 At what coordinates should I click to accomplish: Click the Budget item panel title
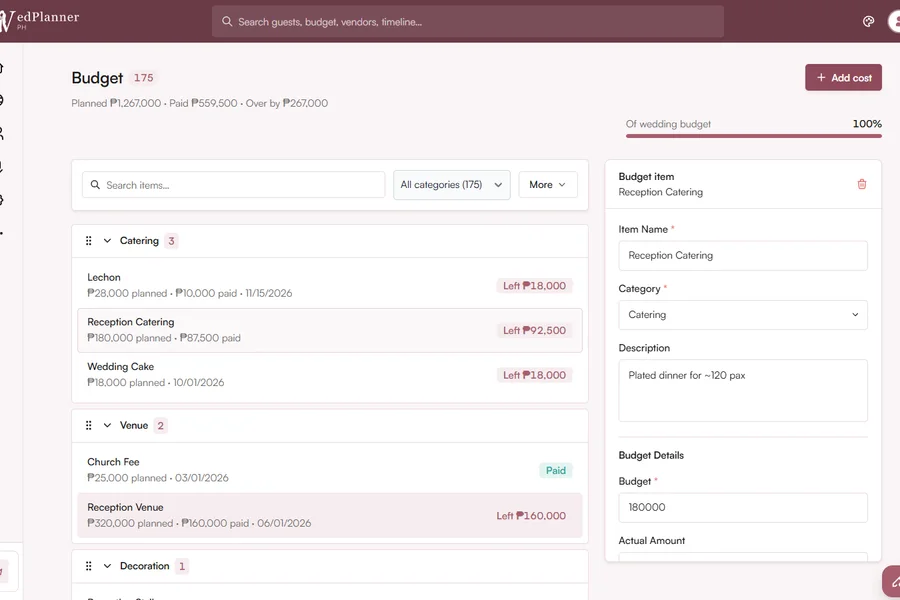(646, 177)
